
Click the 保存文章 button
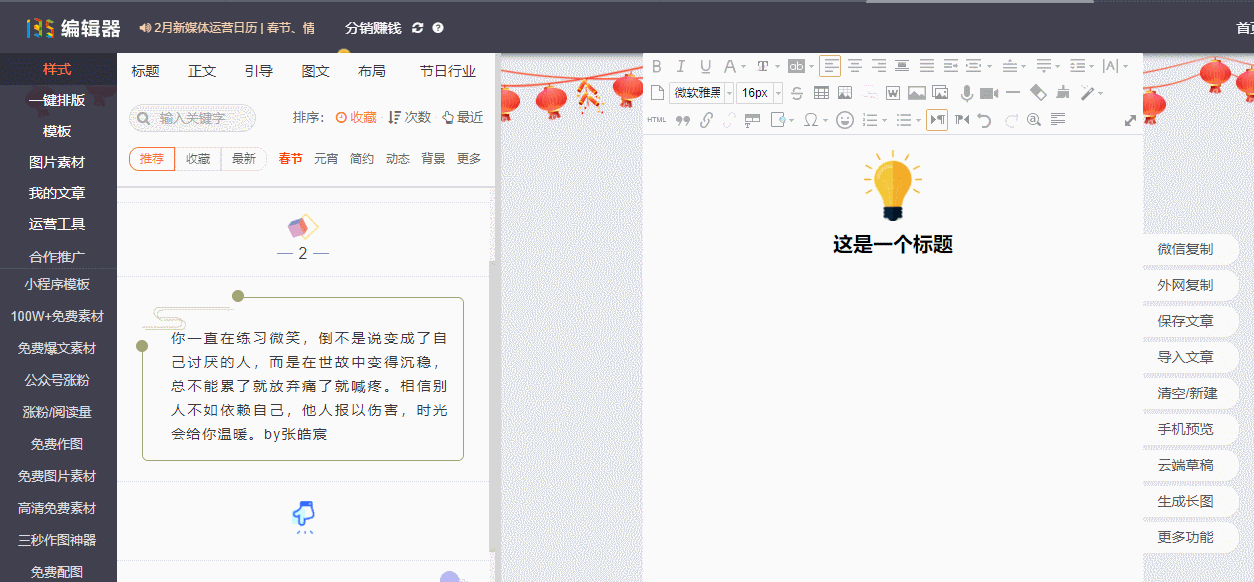pyautogui.click(x=1185, y=321)
